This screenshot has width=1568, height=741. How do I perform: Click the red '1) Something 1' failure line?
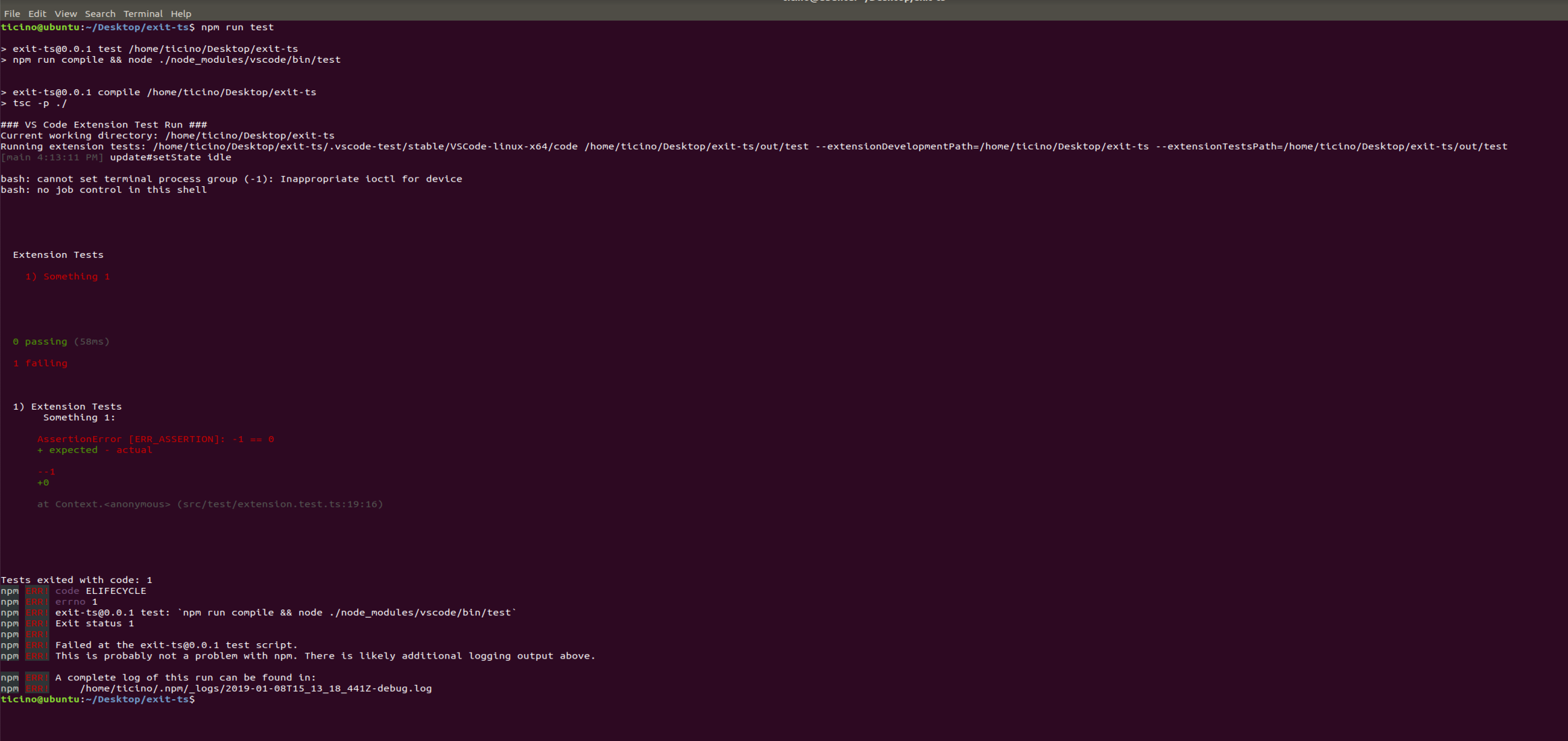[68, 277]
